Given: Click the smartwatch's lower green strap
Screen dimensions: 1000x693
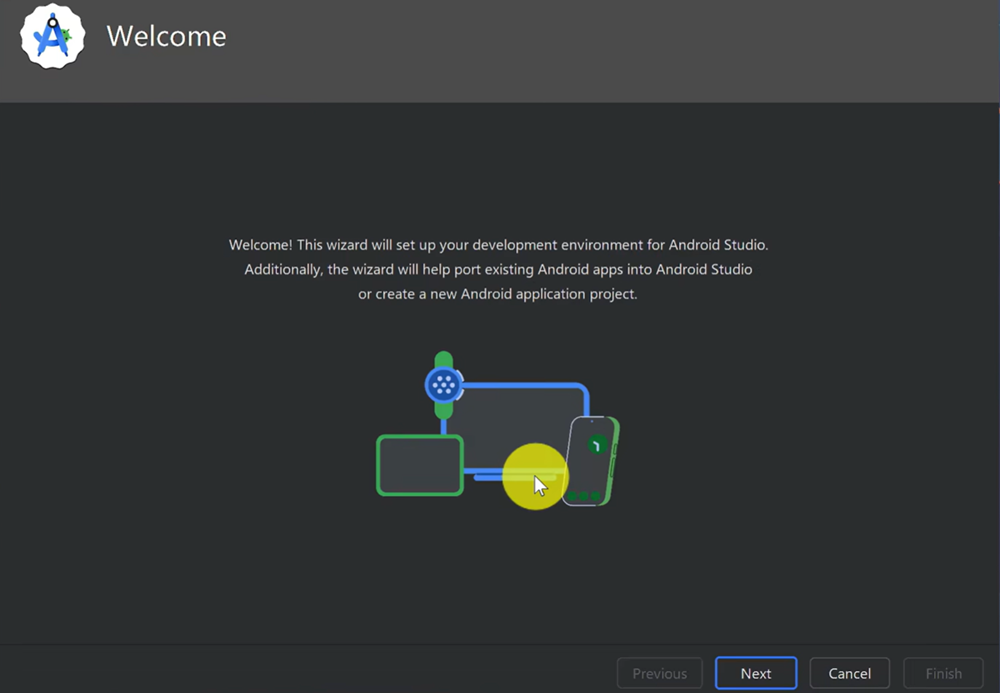Looking at the screenshot, I should [443, 410].
